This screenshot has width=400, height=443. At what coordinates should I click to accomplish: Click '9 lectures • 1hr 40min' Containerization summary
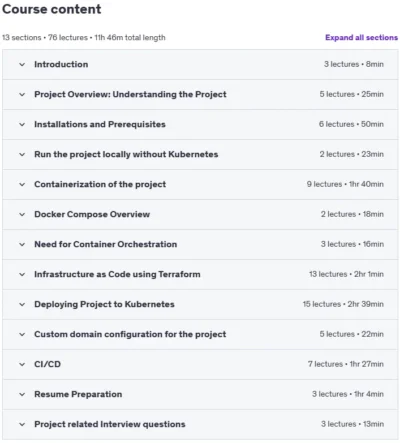tap(345, 184)
